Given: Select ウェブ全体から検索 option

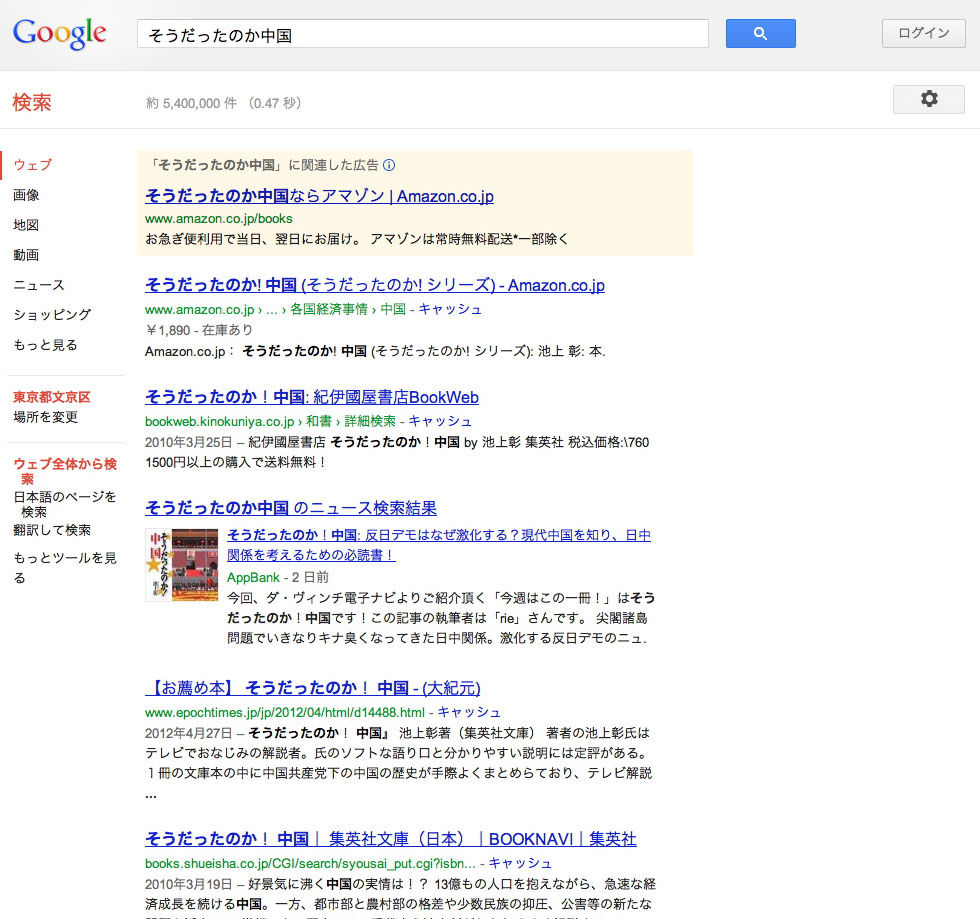Looking at the screenshot, I should point(65,471).
